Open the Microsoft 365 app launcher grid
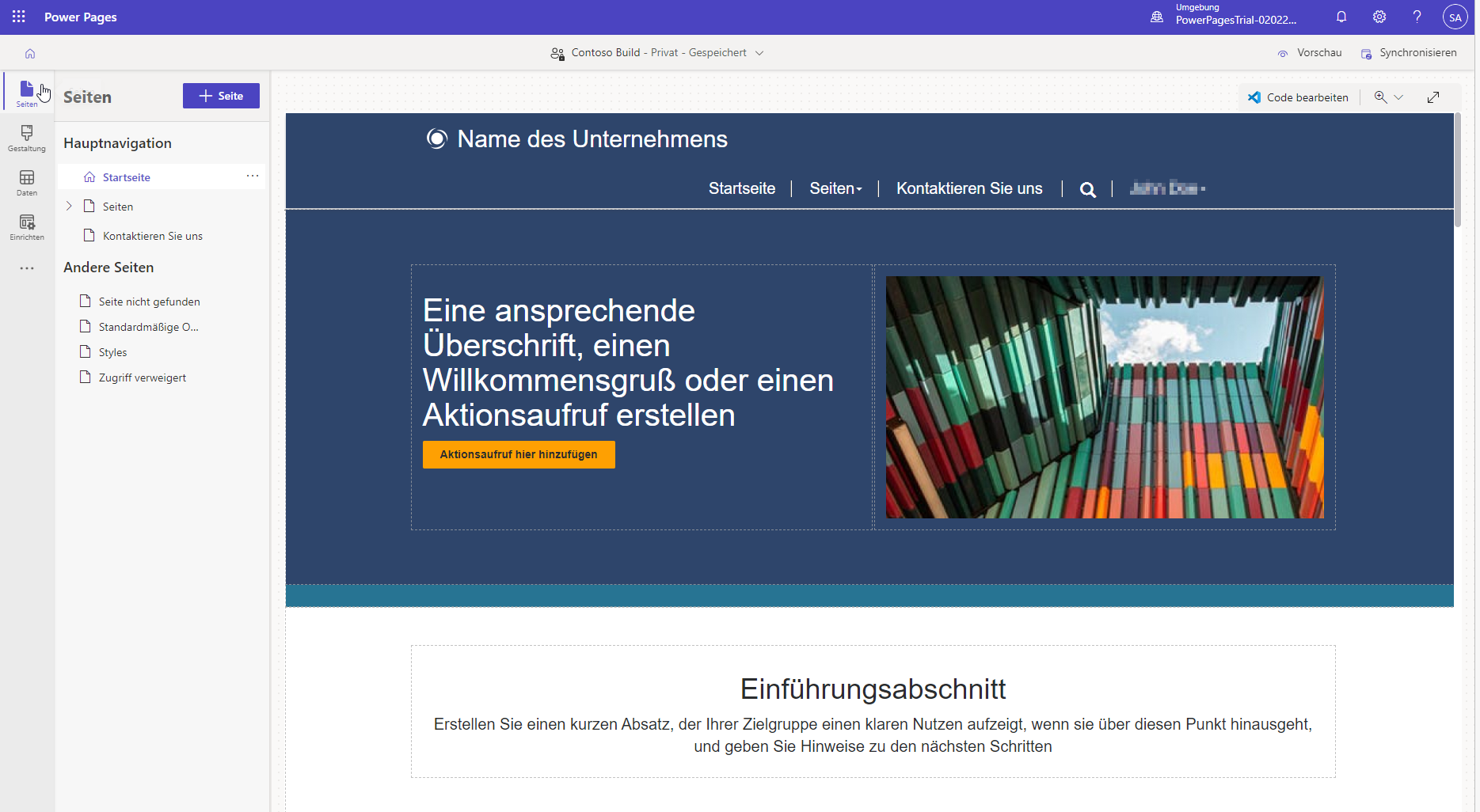Image resolution: width=1480 pixels, height=812 pixels. [x=17, y=17]
